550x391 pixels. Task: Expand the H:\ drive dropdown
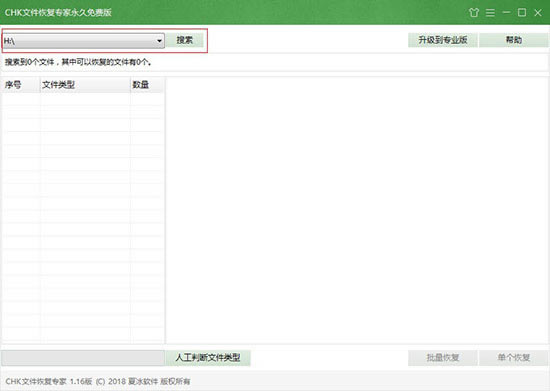159,41
